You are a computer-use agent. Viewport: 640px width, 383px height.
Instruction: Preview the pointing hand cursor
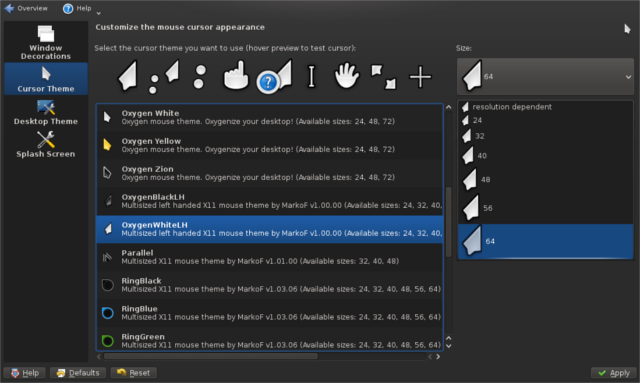point(236,75)
